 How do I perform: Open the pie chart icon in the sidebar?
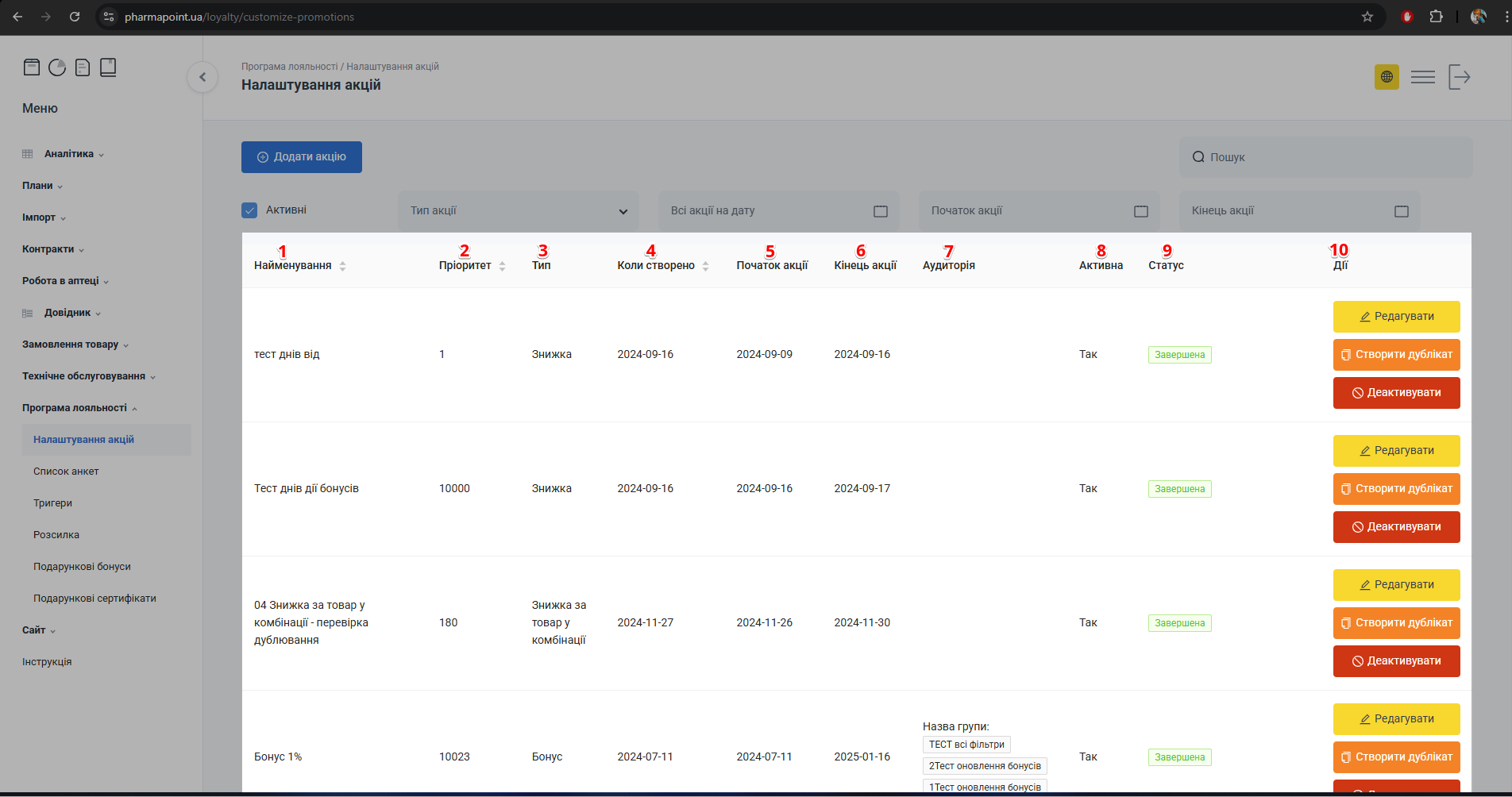click(57, 67)
